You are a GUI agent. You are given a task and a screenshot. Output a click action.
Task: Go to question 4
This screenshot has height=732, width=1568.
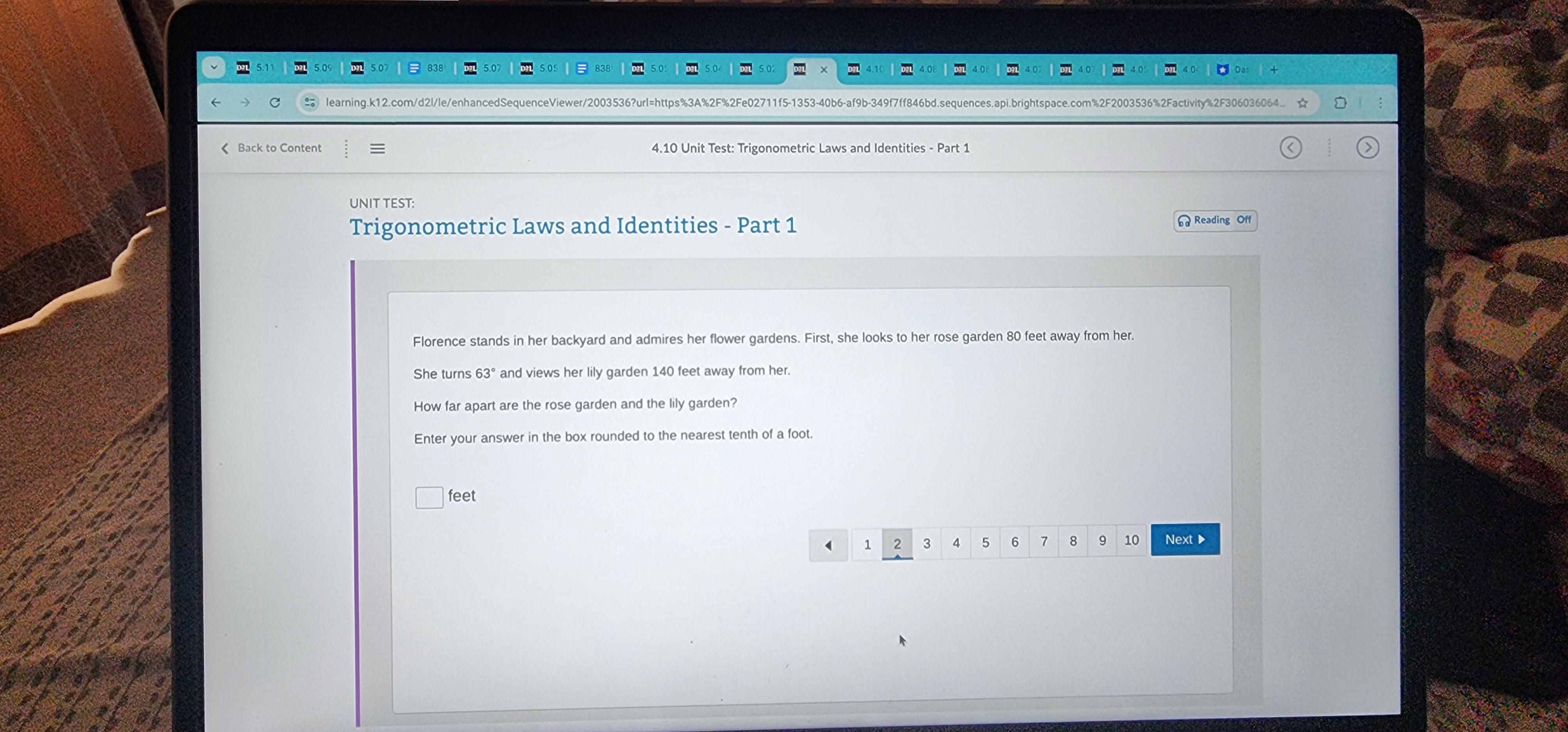click(x=956, y=542)
